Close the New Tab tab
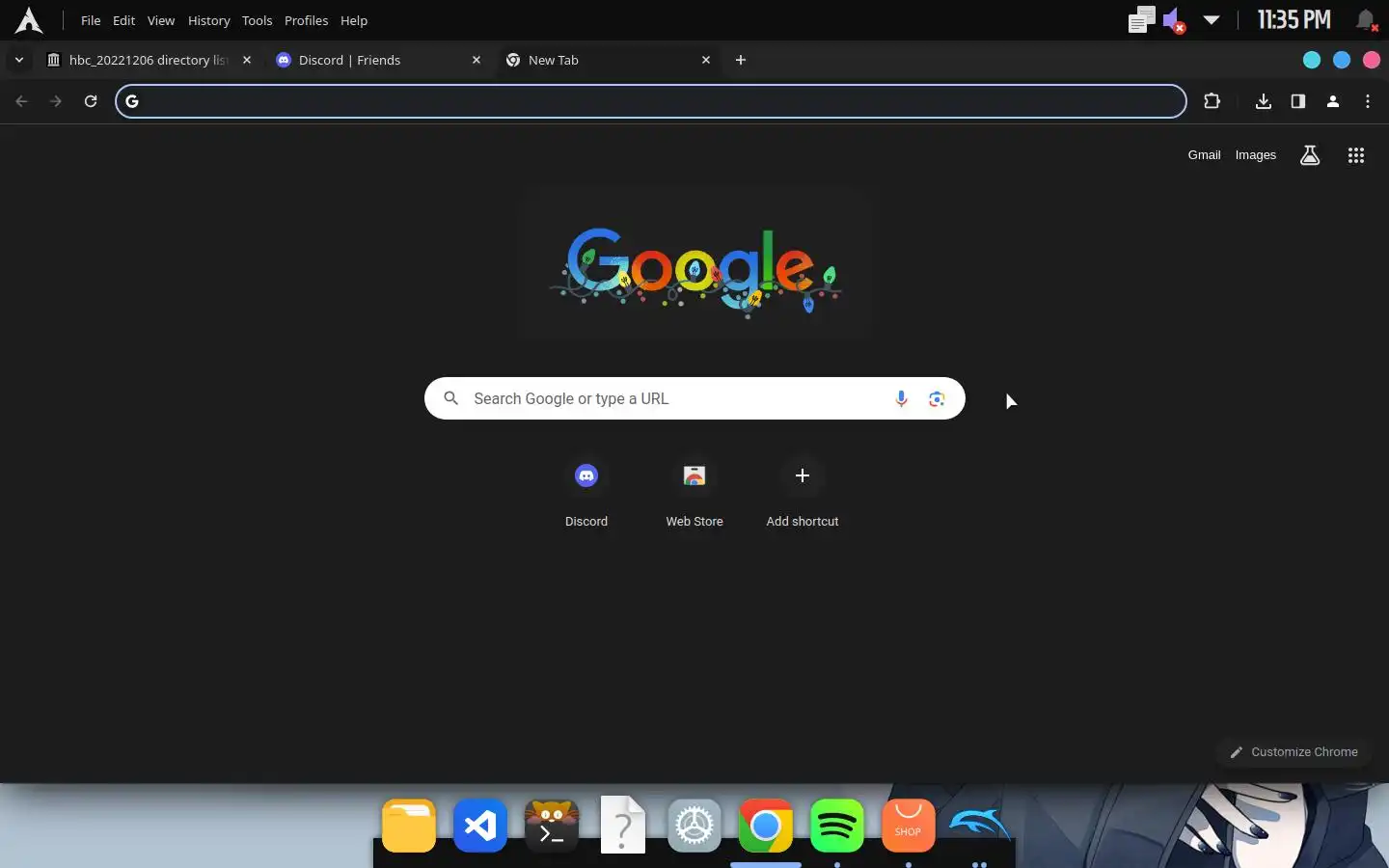This screenshot has height=868, width=1389. [x=706, y=60]
